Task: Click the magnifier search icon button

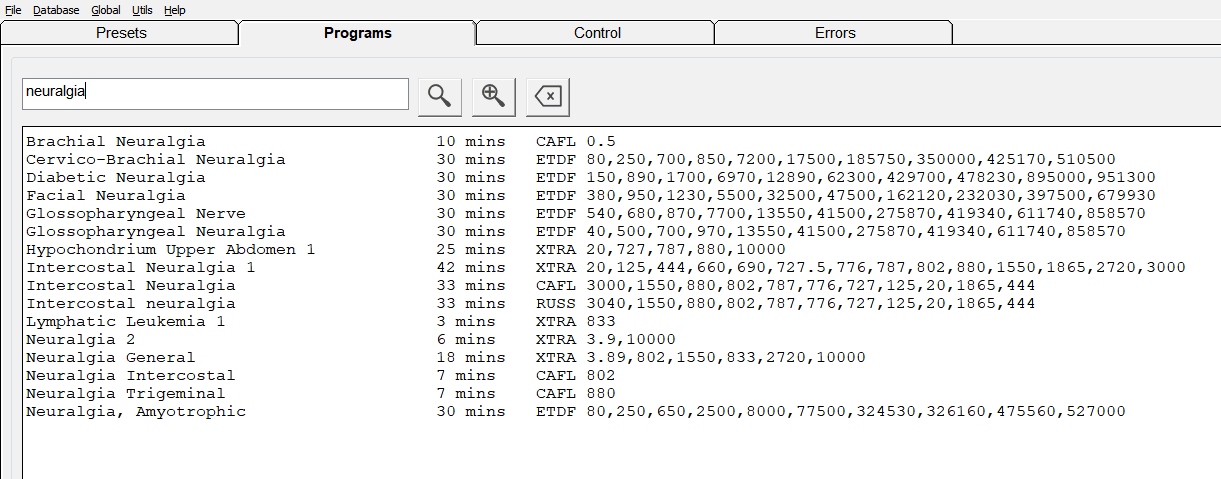Action: (x=439, y=95)
